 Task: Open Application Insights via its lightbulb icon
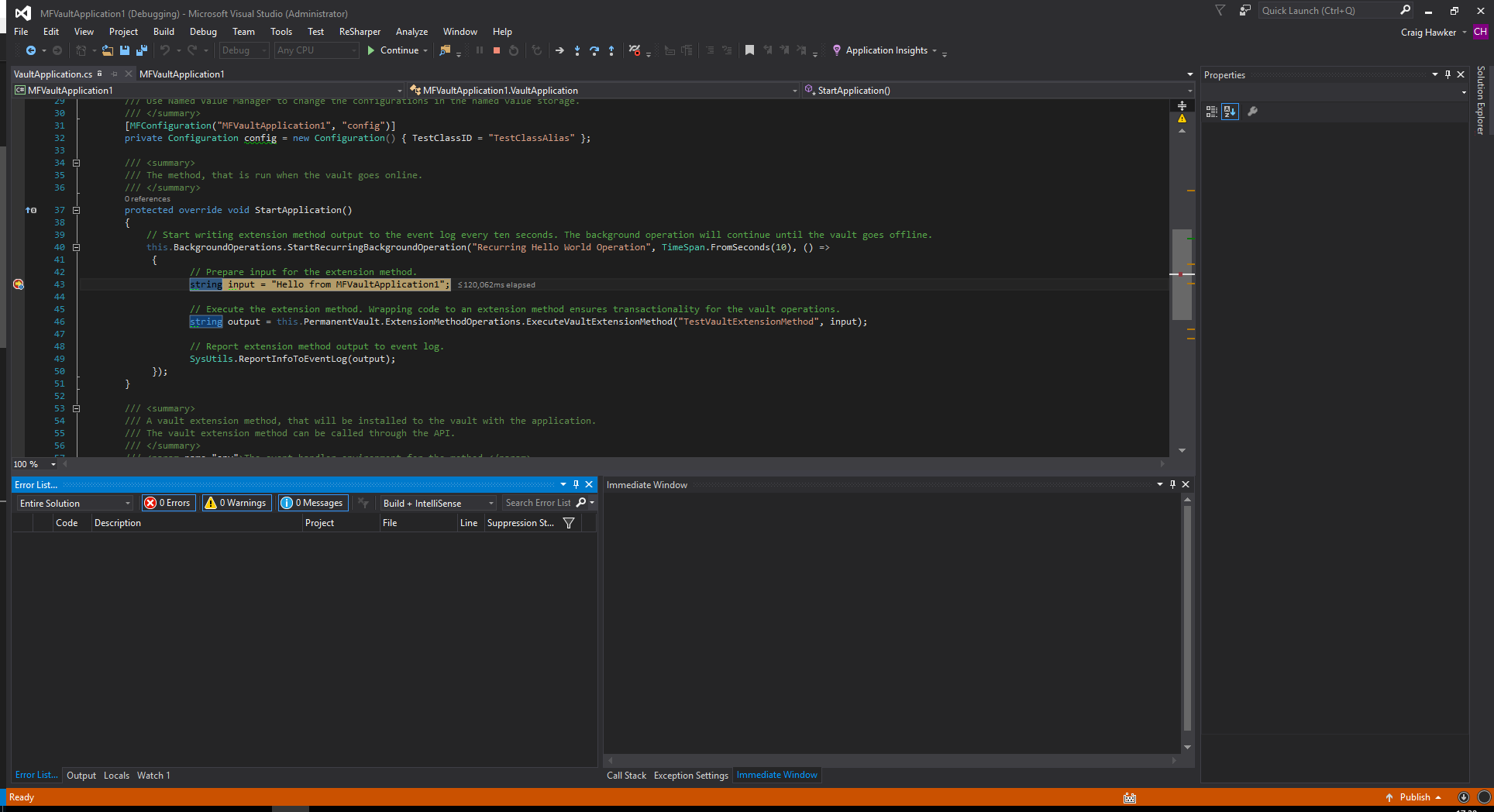pos(837,50)
